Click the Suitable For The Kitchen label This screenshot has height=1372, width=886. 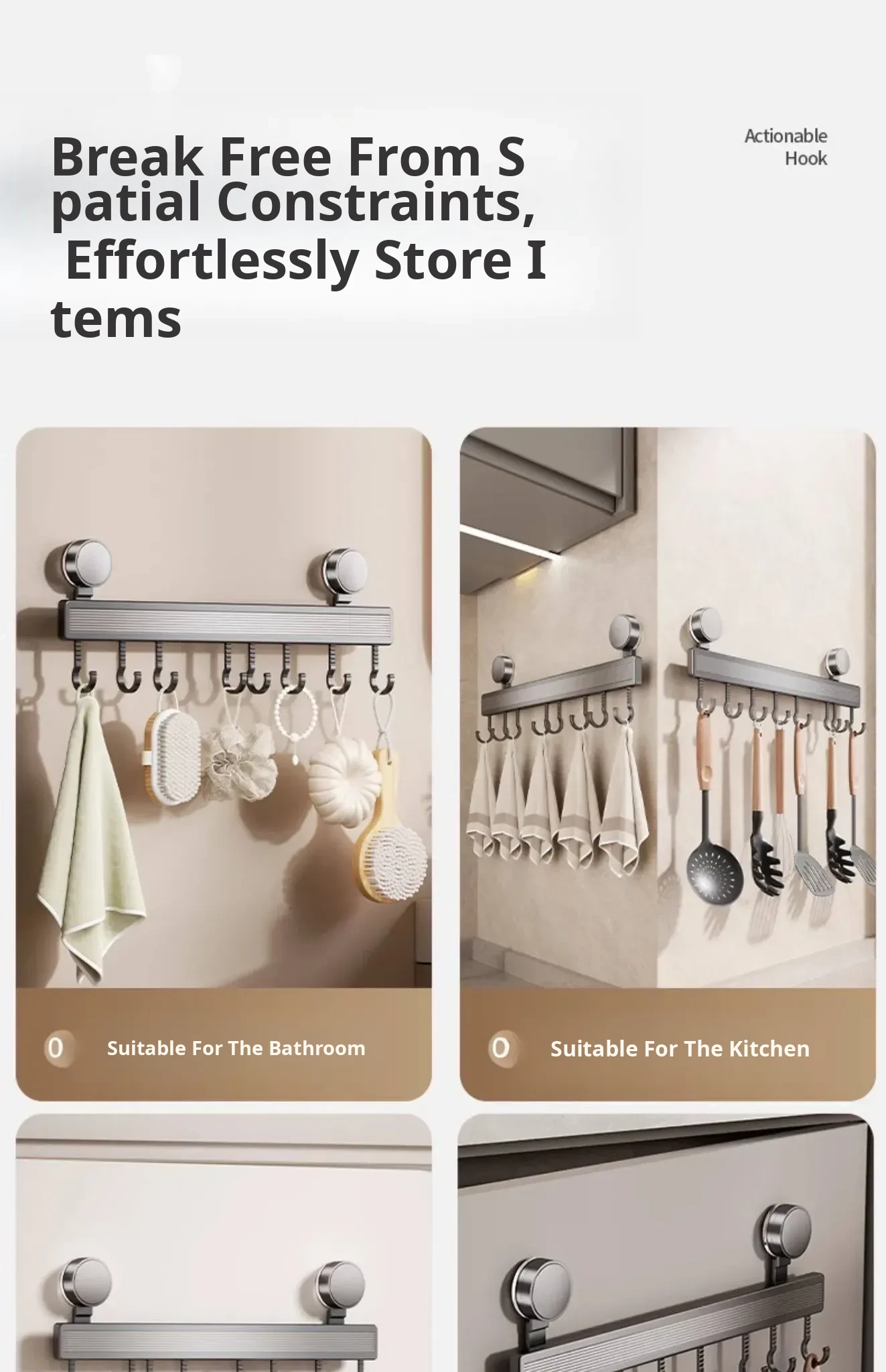point(680,1048)
